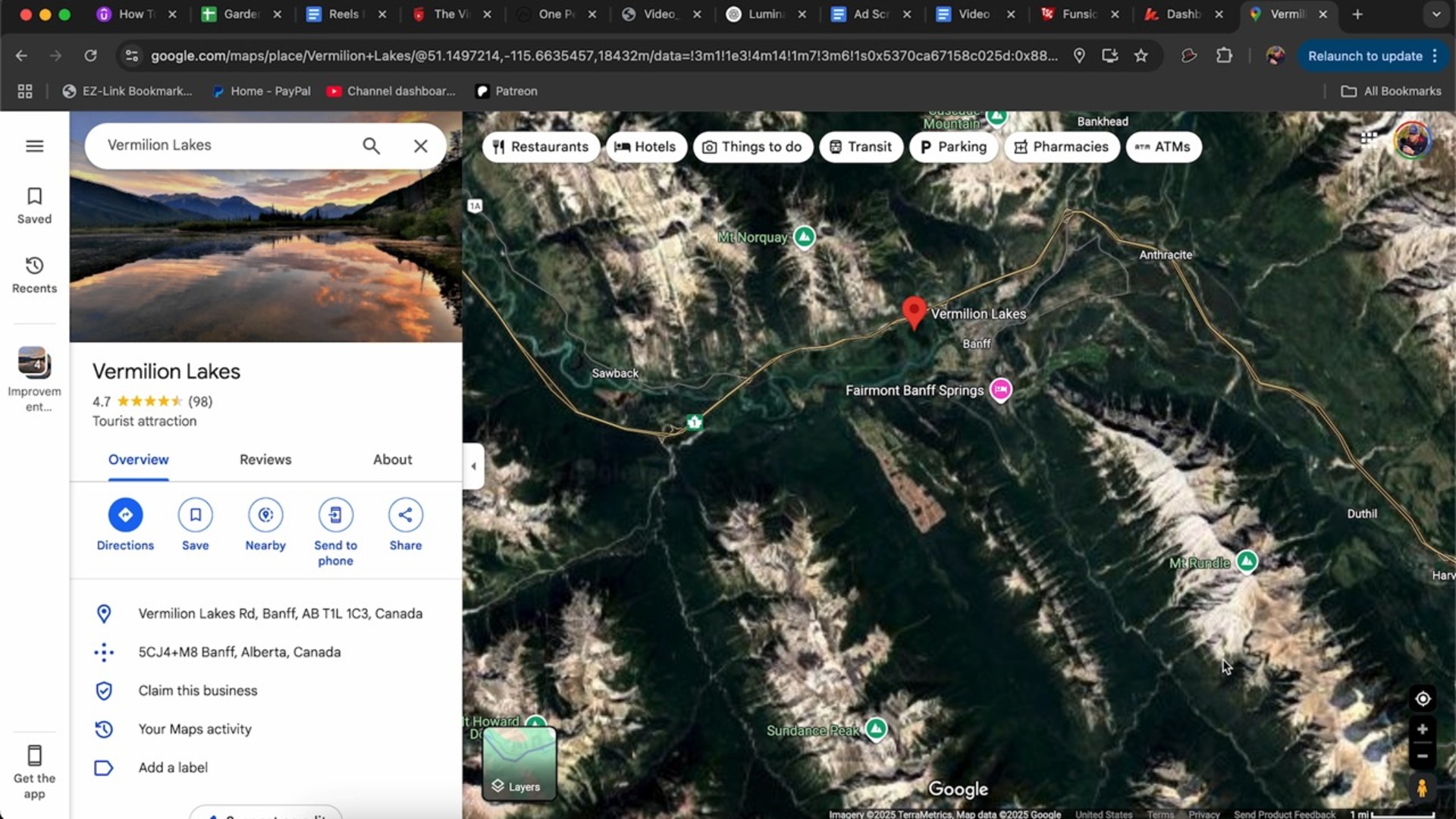Open the Chrome extensions puzzle icon
Screen dimensions: 1456x819
click(1224, 55)
